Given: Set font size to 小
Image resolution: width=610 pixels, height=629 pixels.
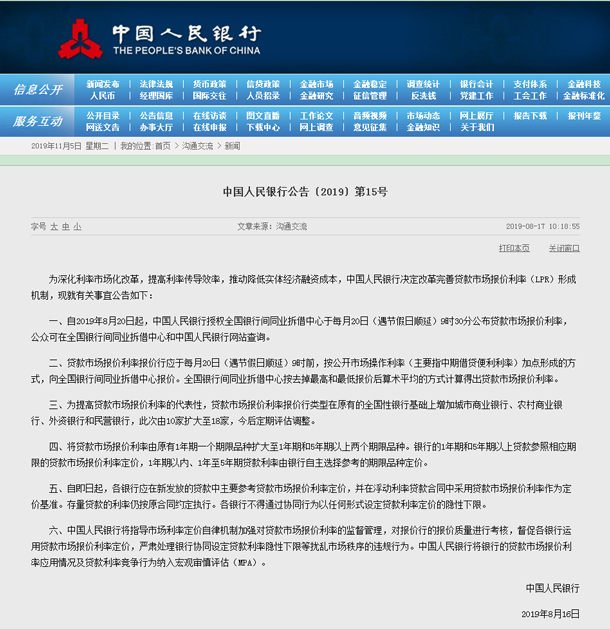Looking at the screenshot, I should (x=77, y=227).
